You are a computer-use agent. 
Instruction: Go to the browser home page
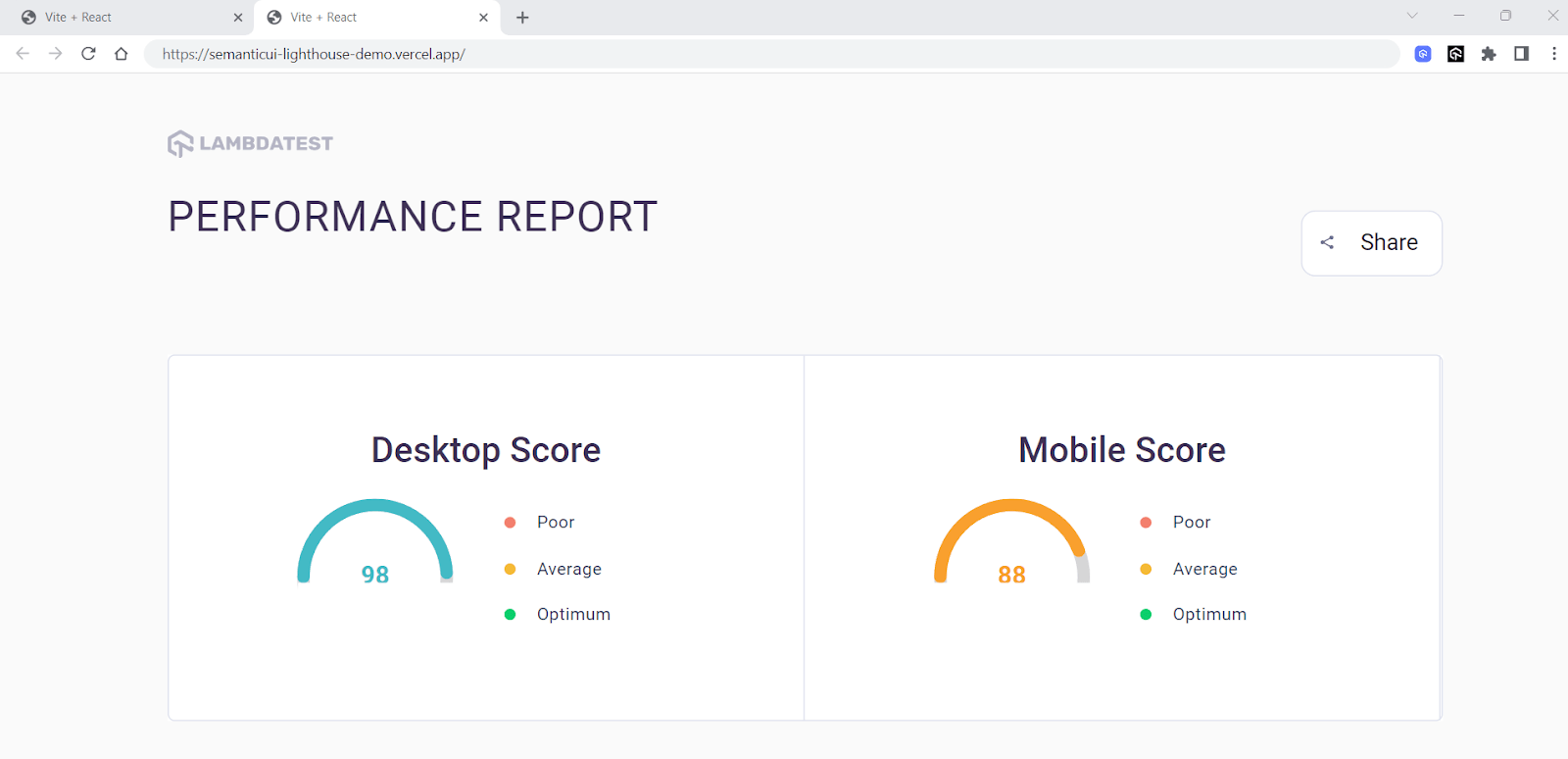point(121,54)
